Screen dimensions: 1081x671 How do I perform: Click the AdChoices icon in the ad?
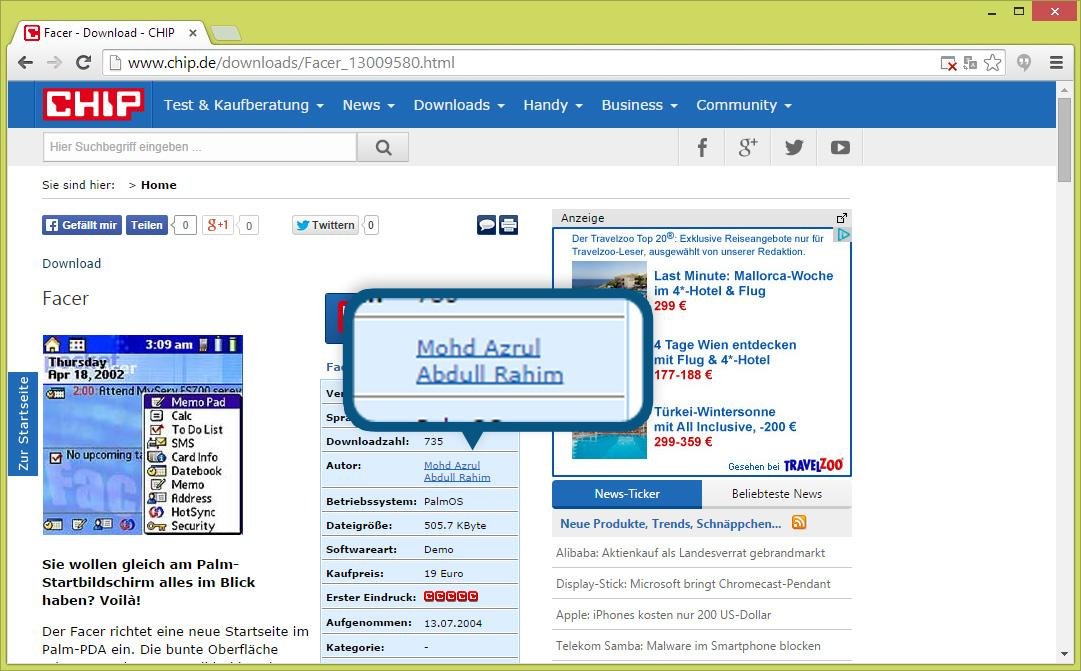[x=842, y=235]
